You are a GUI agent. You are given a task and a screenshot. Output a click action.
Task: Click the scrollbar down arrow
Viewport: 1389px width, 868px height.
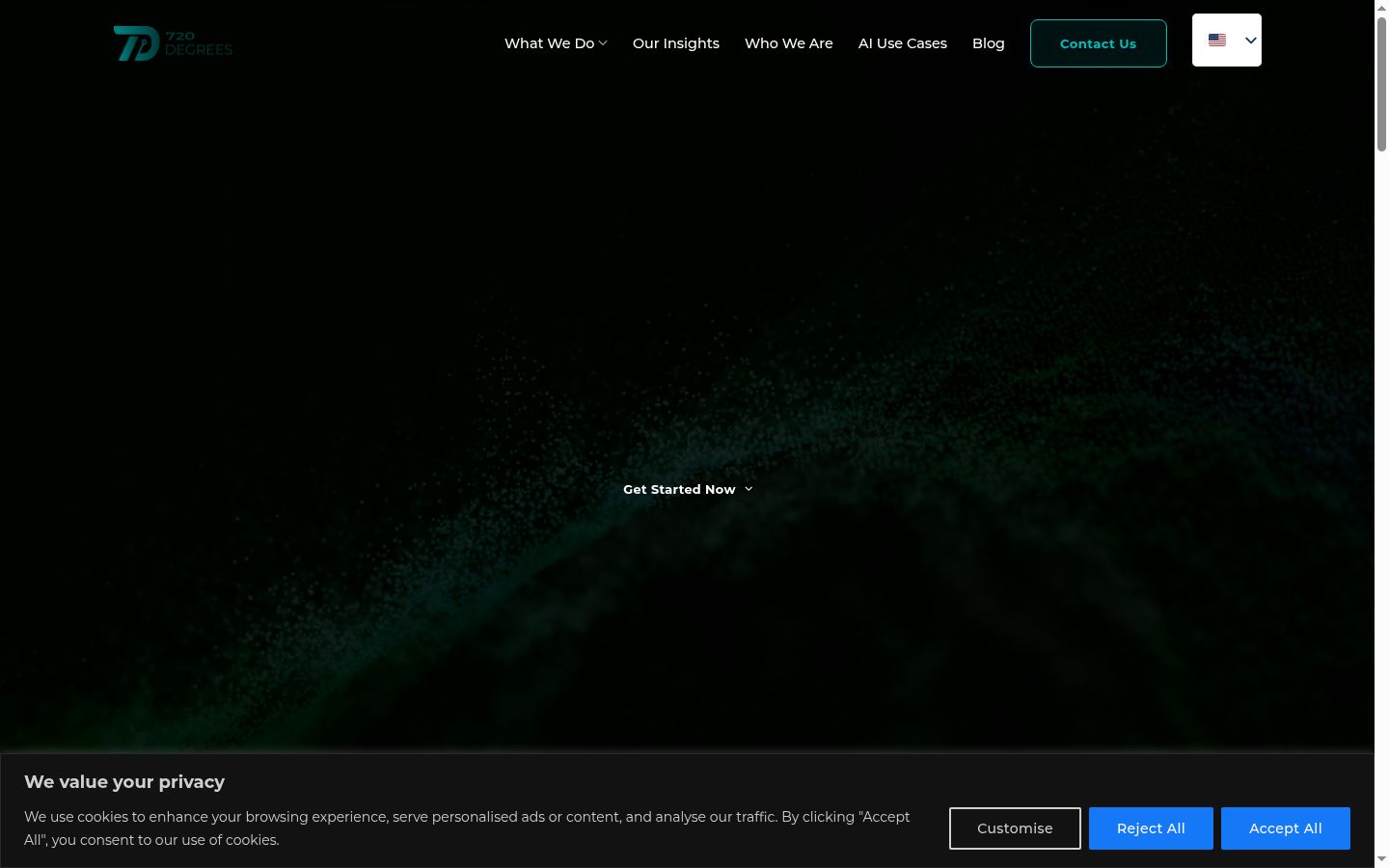click(1381, 859)
